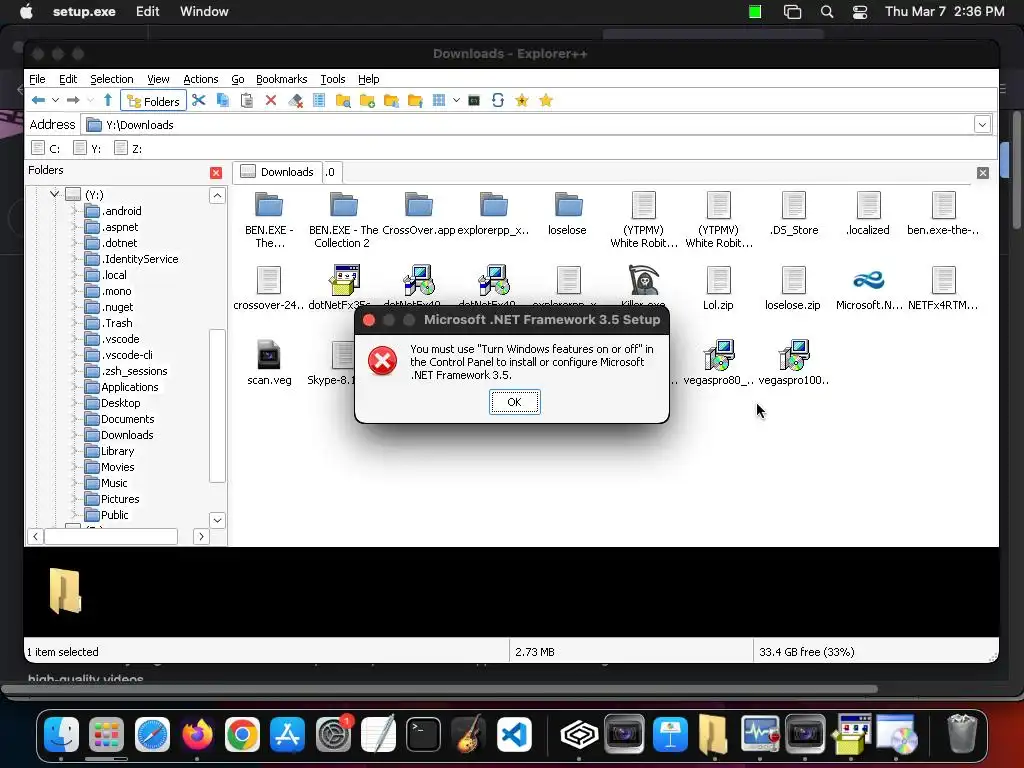Open the Bookmarks menu
Screen dimensions: 1024x768
point(281,79)
